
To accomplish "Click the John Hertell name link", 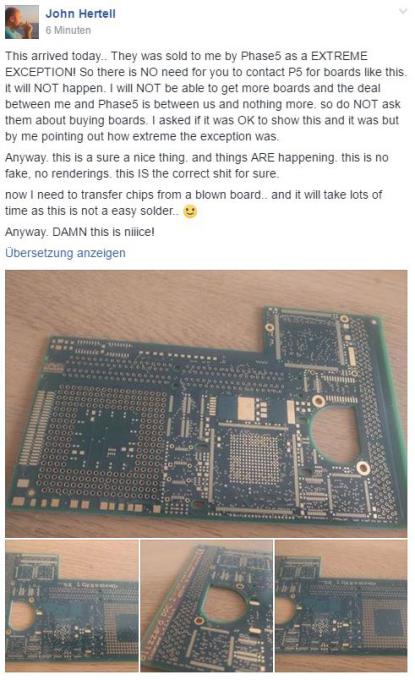I will 80,14.
